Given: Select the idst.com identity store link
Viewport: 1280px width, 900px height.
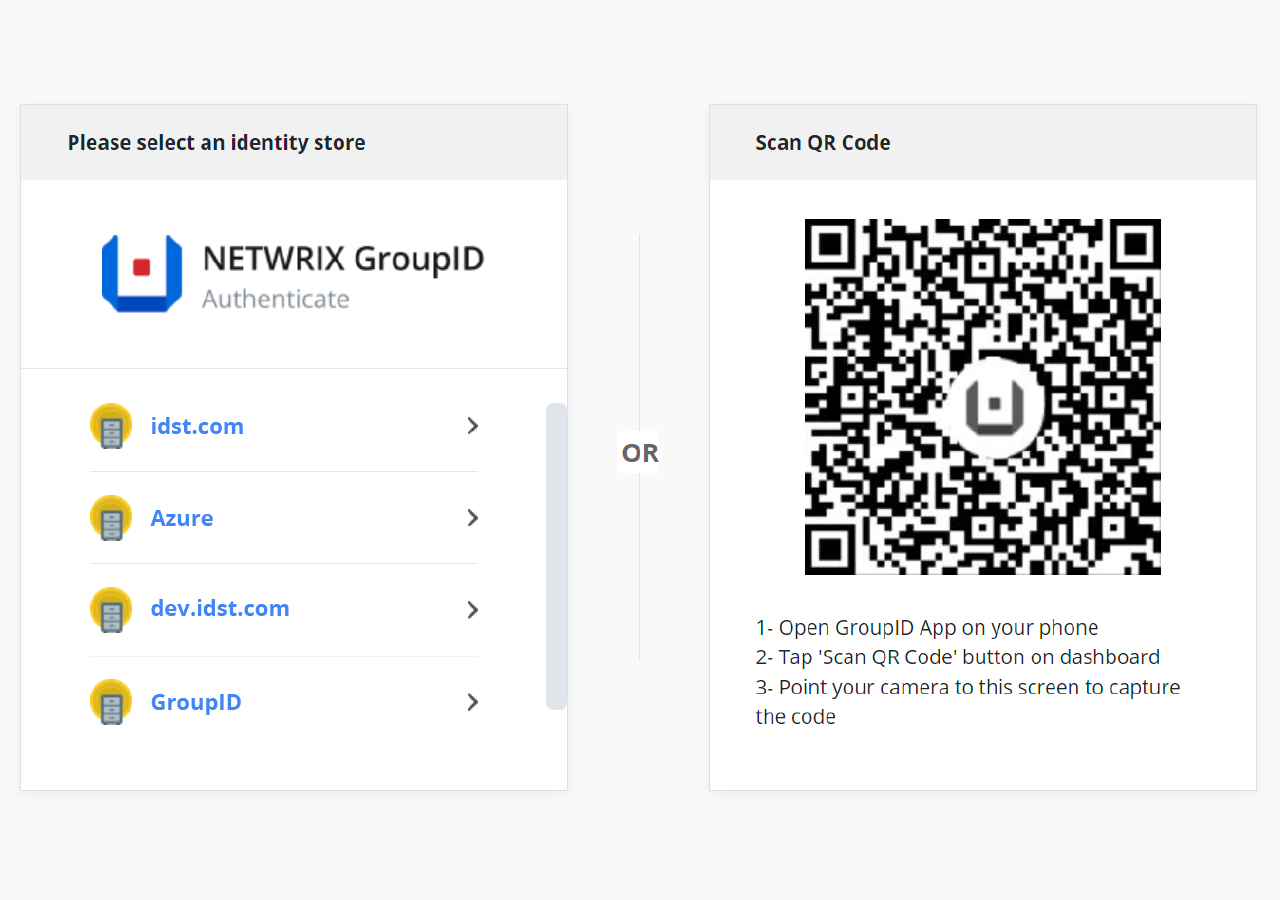Looking at the screenshot, I should point(197,426).
